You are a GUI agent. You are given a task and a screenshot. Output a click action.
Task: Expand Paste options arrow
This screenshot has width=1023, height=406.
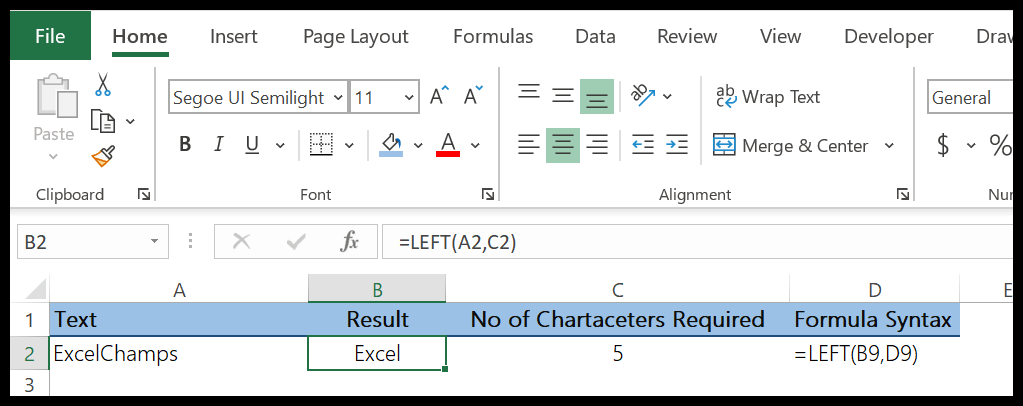click(53, 157)
